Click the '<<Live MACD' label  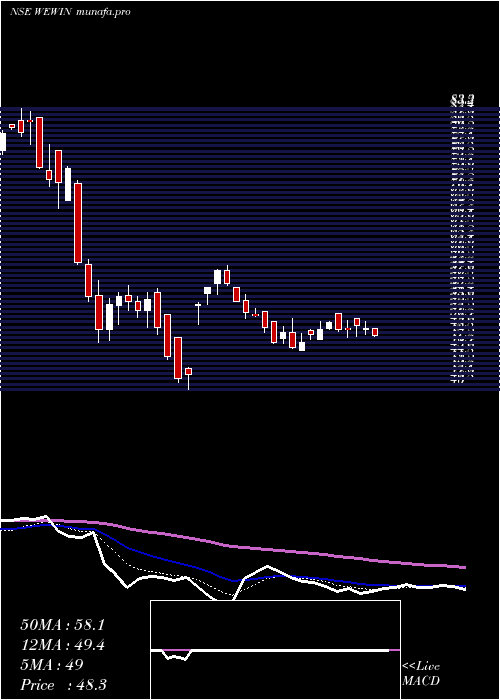(421, 674)
